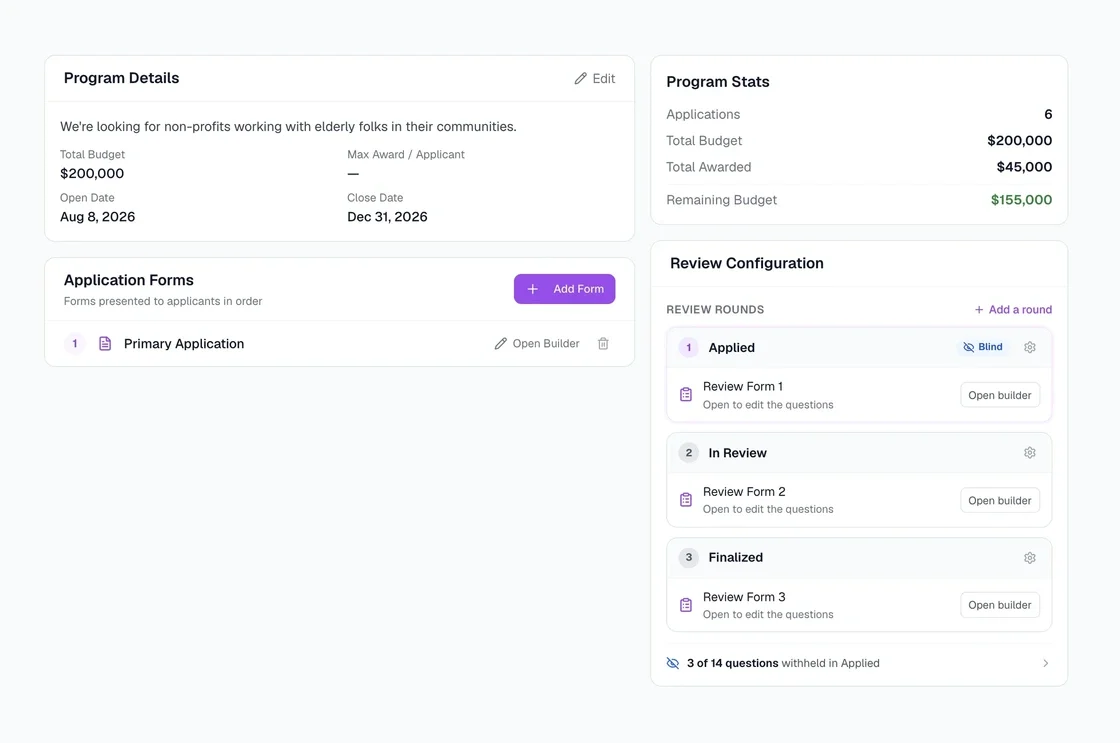Click the Review Form 2 title
1120x743 pixels.
744,492
